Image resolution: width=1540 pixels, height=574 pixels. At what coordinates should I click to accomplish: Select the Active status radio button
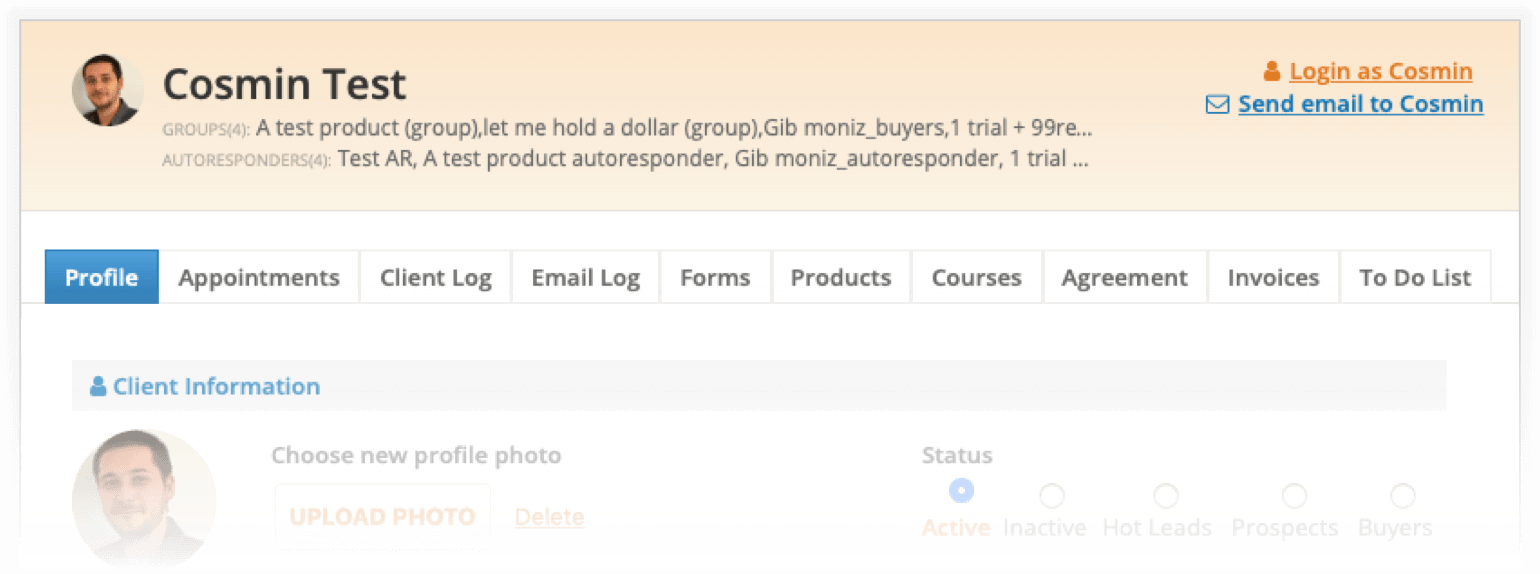961,491
